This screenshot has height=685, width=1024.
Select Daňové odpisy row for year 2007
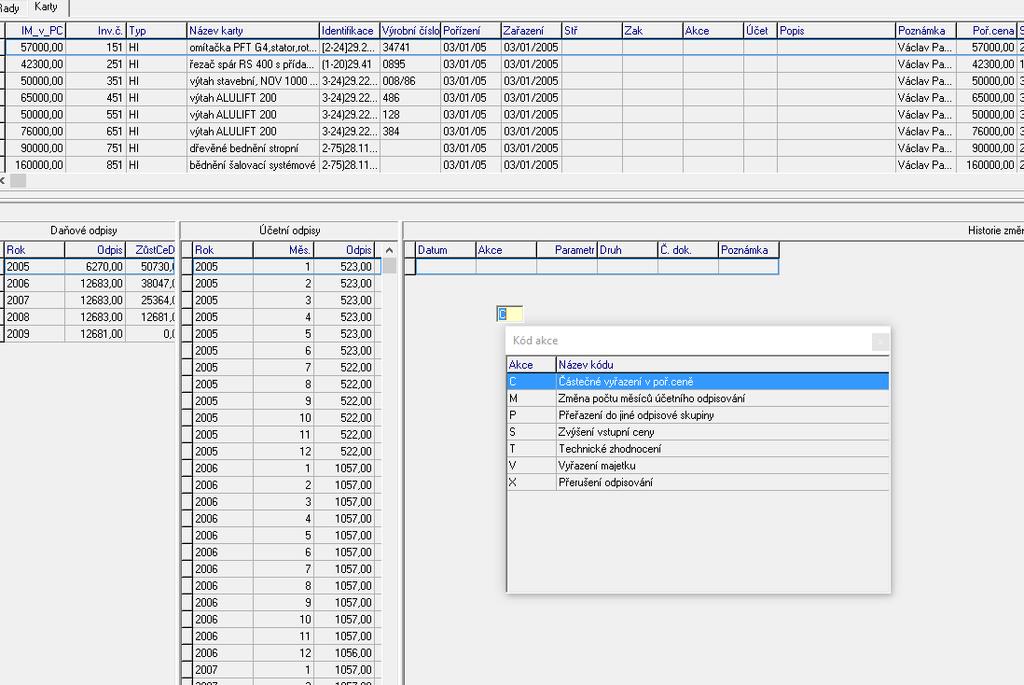pos(89,300)
